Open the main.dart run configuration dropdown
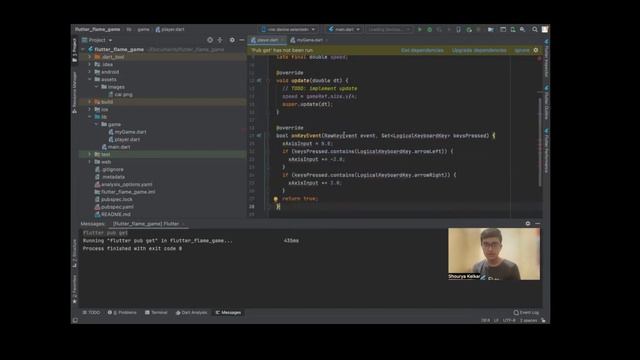Viewport: 640px width, 360px height. pos(344,29)
